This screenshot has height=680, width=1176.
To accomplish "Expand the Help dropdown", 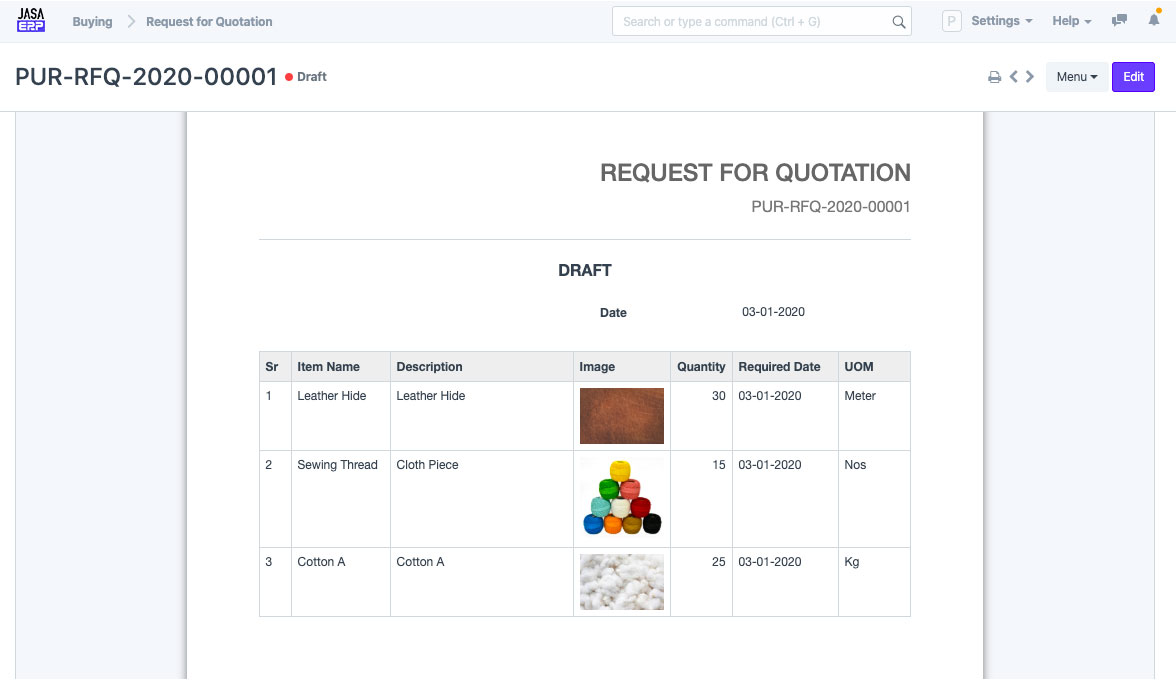I will 1071,21.
